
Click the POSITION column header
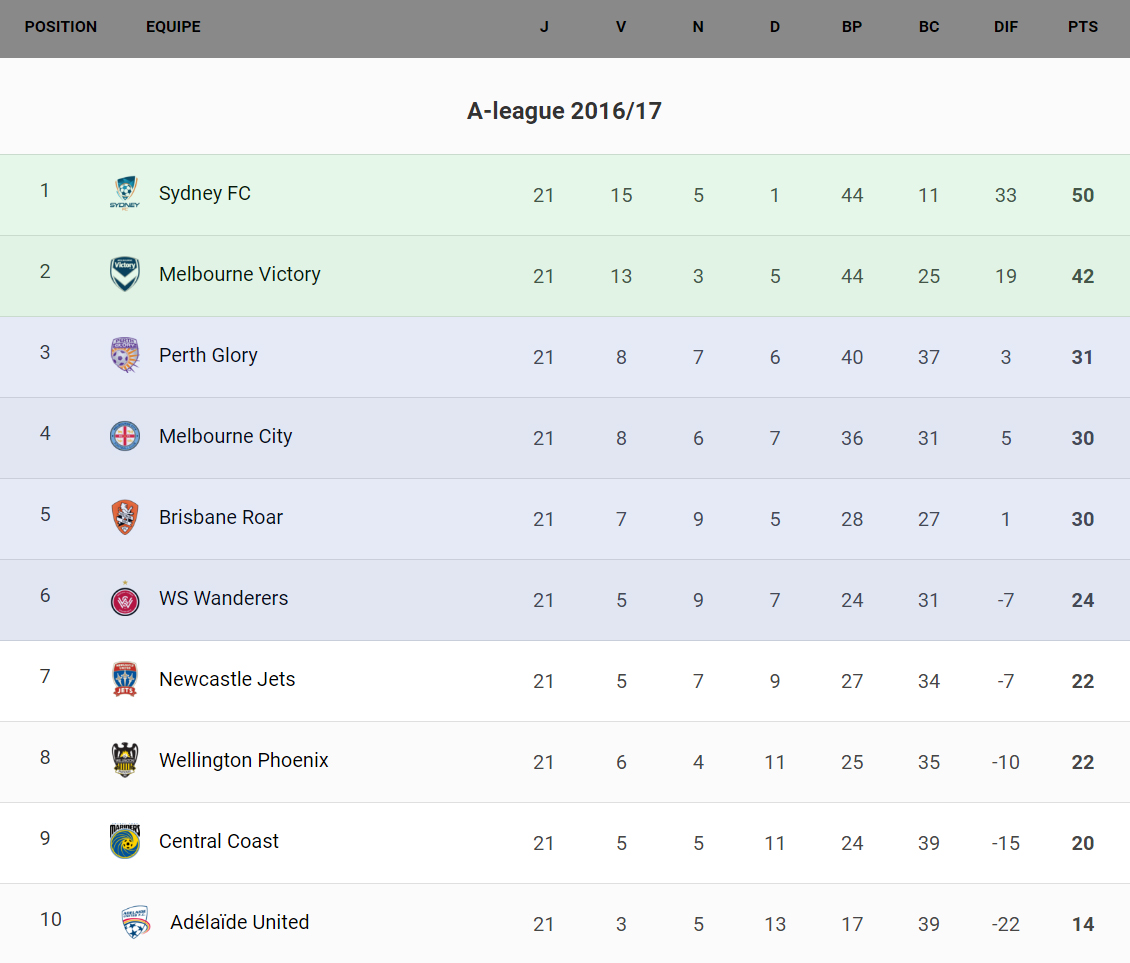(x=61, y=27)
